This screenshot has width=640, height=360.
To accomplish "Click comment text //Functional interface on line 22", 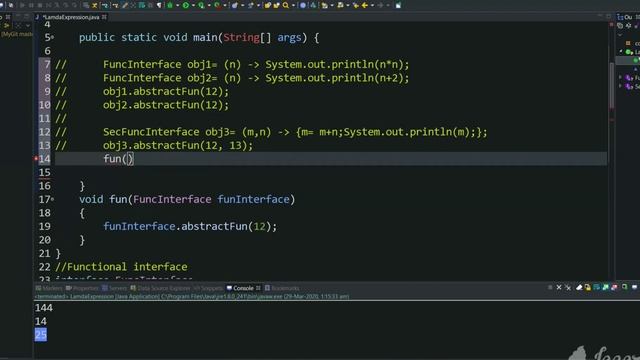I will (x=121, y=267).
